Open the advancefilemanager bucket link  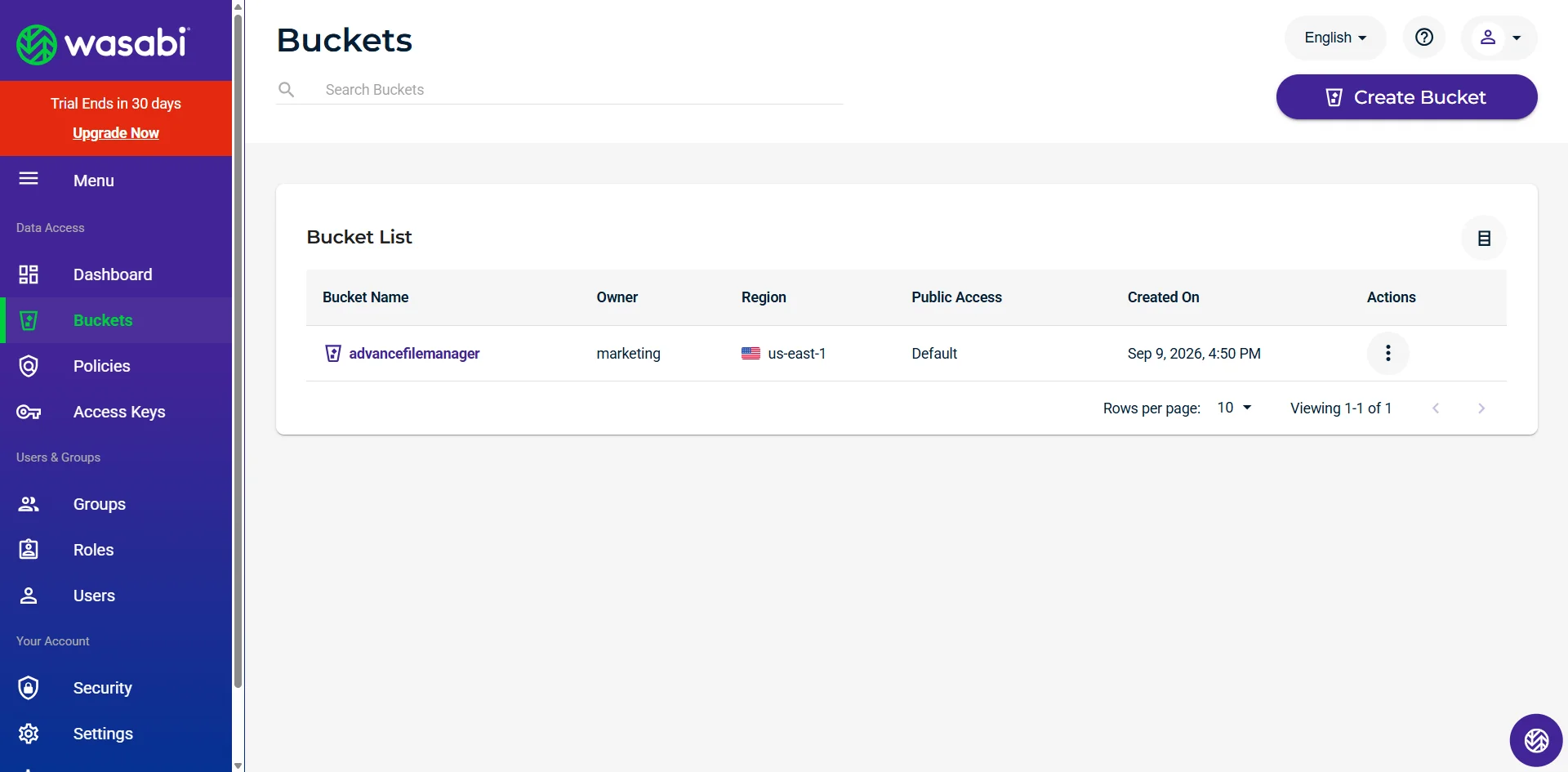pos(414,354)
